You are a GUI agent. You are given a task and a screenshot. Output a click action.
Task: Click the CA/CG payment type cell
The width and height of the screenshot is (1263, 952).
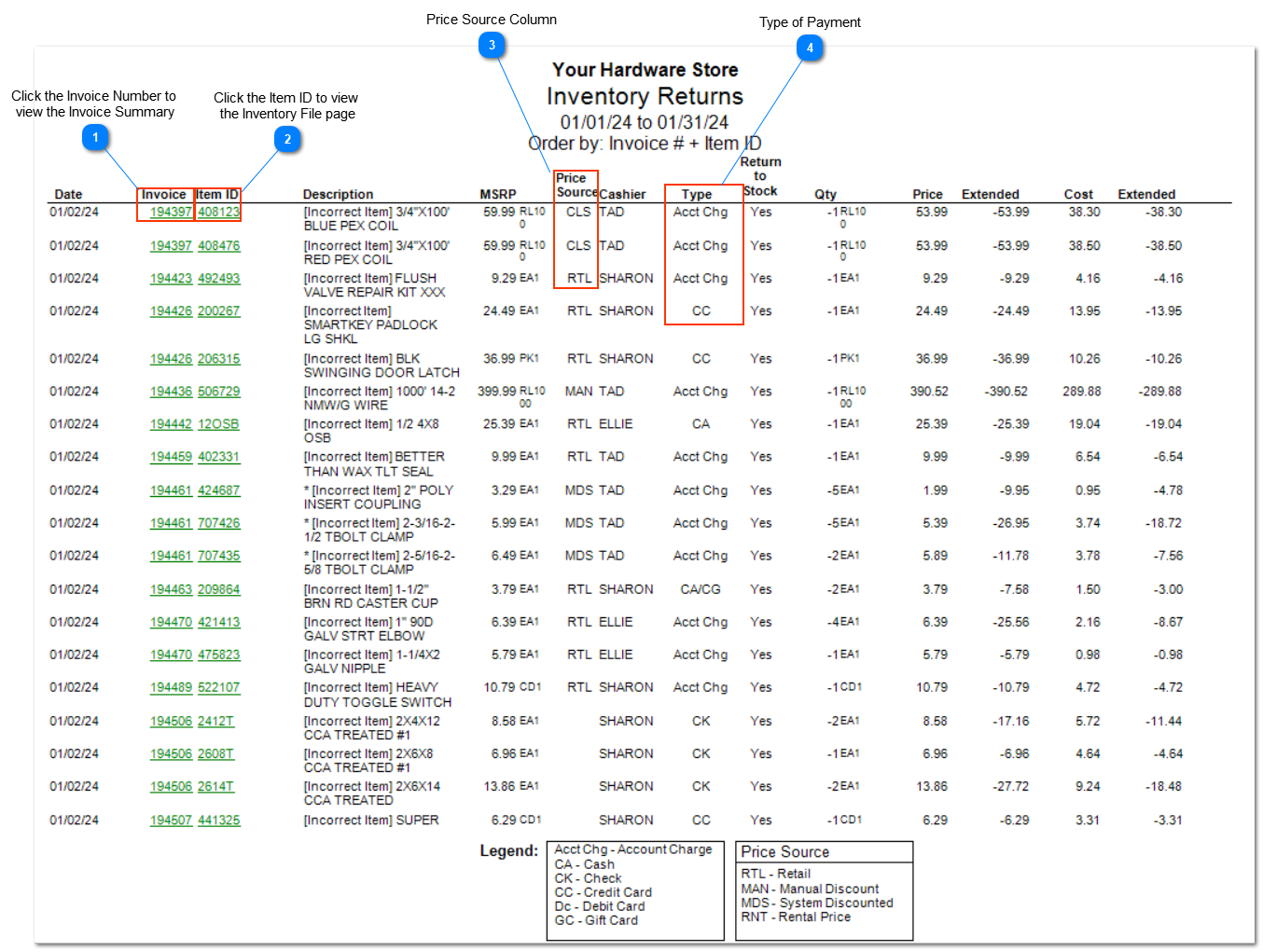click(x=701, y=590)
